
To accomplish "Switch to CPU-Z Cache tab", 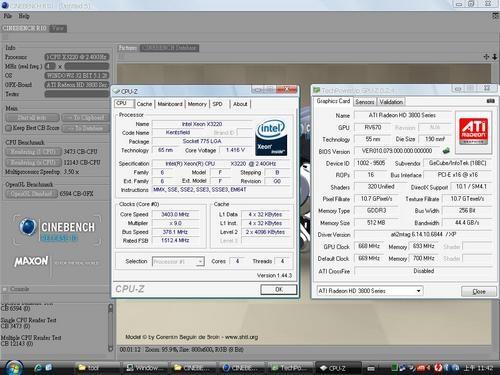I will tap(144, 104).
